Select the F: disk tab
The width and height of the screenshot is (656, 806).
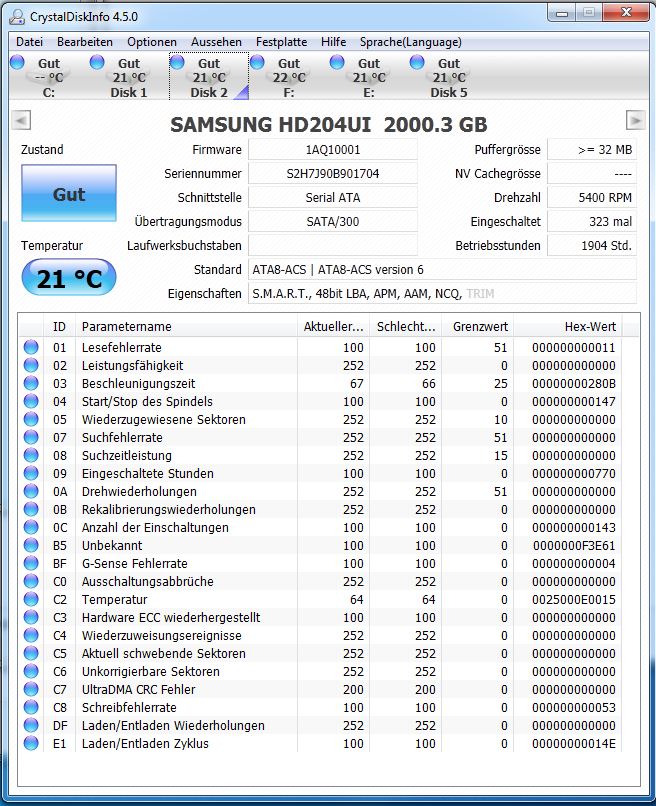point(289,77)
